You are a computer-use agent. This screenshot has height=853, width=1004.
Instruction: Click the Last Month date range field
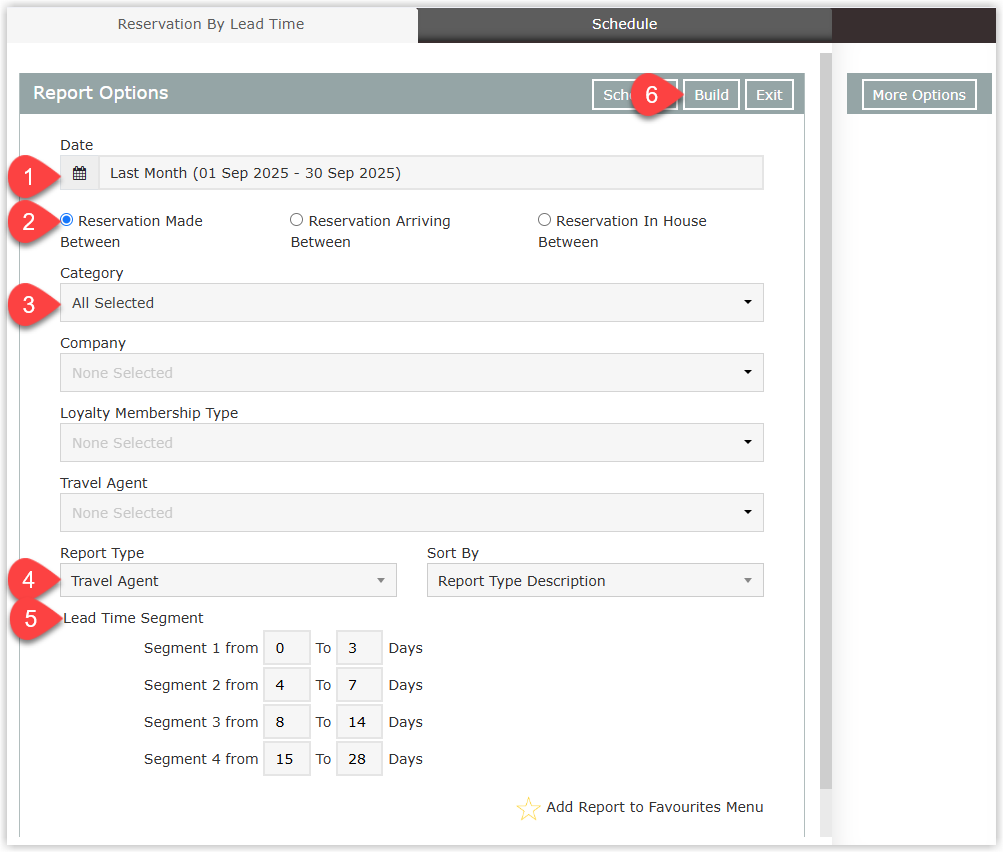click(x=431, y=173)
